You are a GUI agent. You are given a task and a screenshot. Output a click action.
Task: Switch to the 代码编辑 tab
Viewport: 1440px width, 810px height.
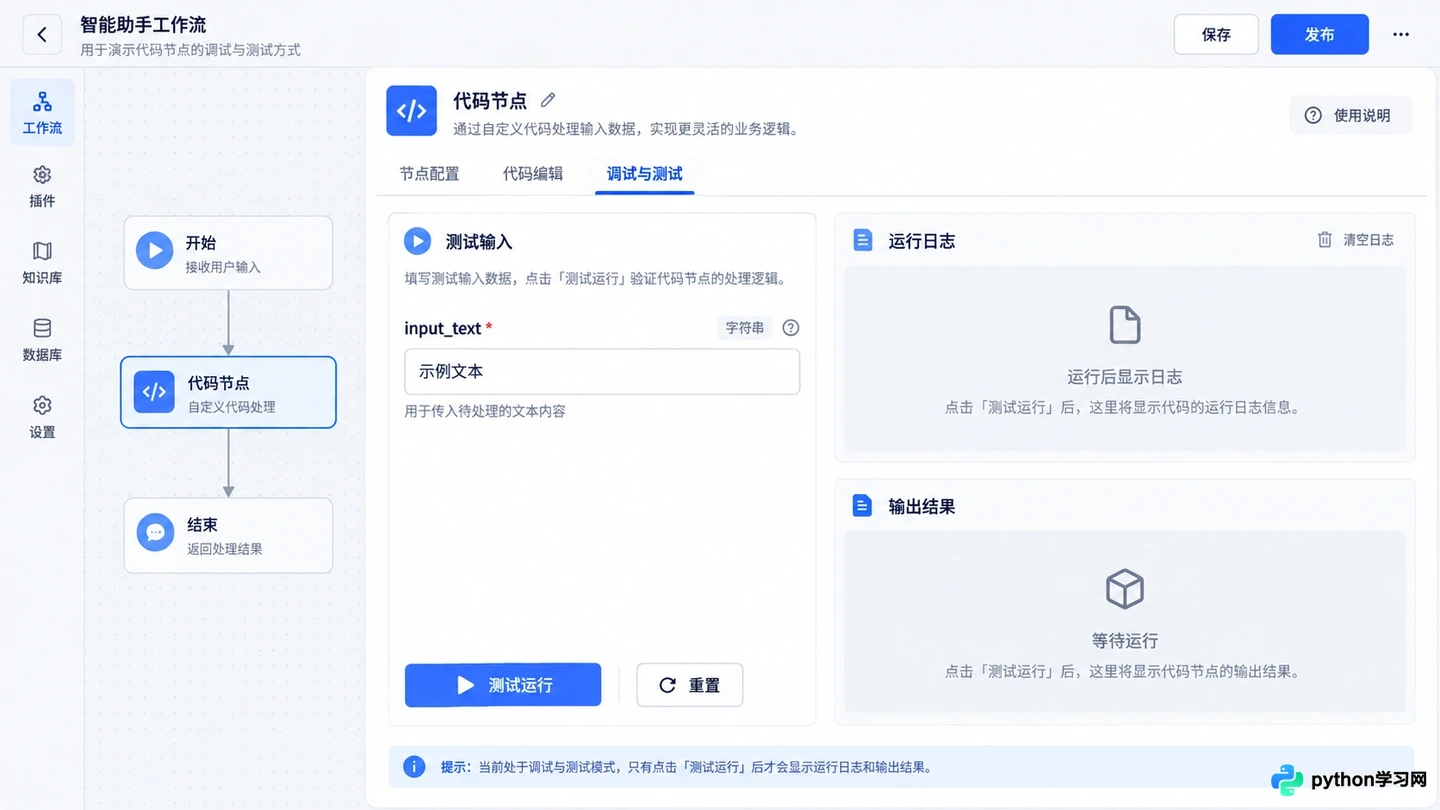click(533, 174)
